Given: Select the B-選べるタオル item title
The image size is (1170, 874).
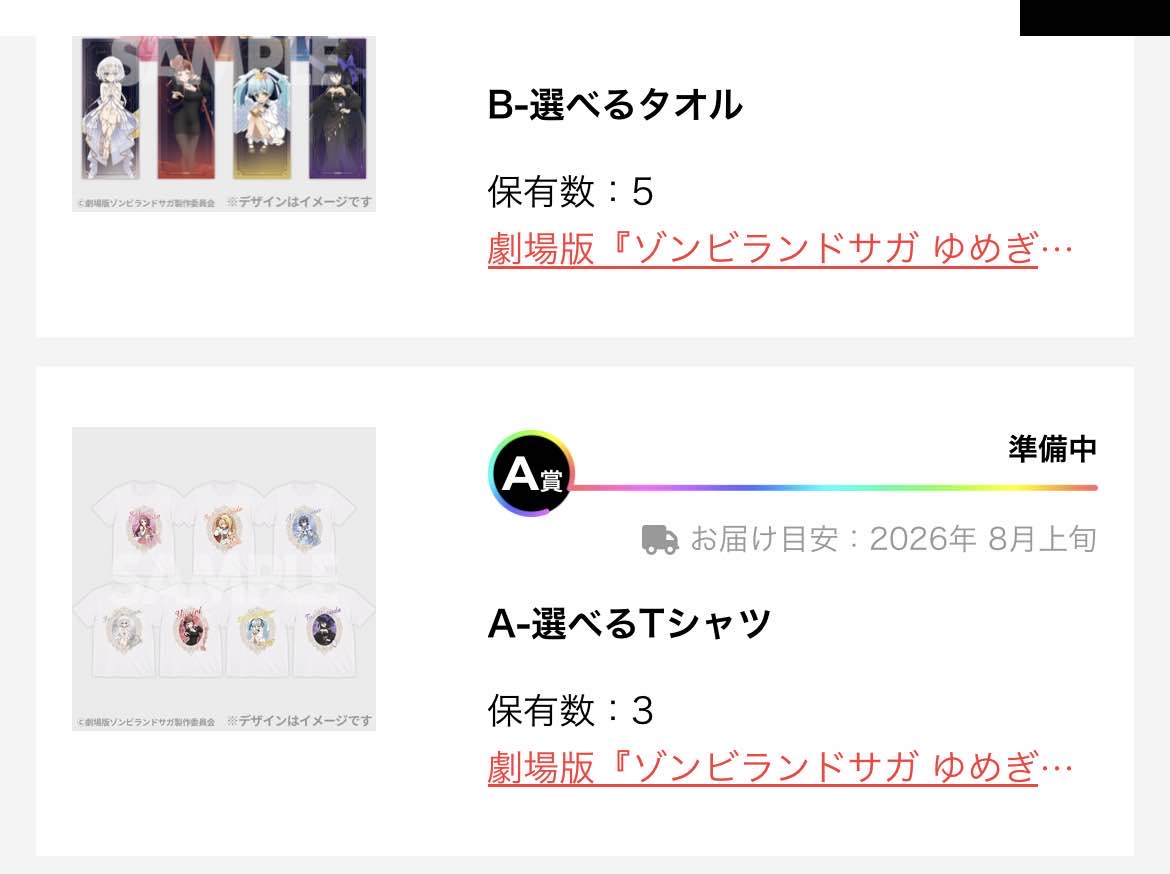Looking at the screenshot, I should tap(615, 104).
